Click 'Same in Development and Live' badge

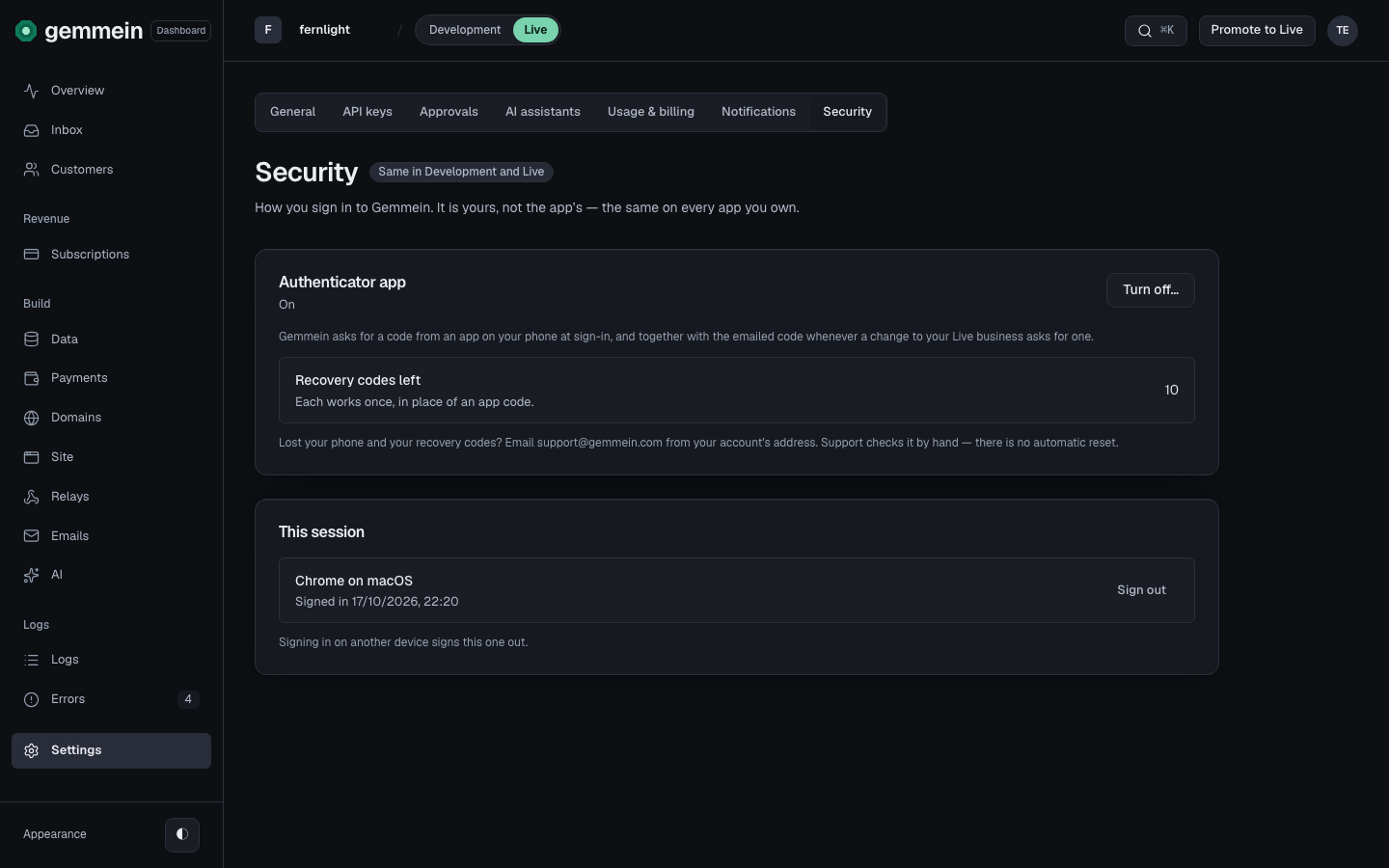point(461,172)
